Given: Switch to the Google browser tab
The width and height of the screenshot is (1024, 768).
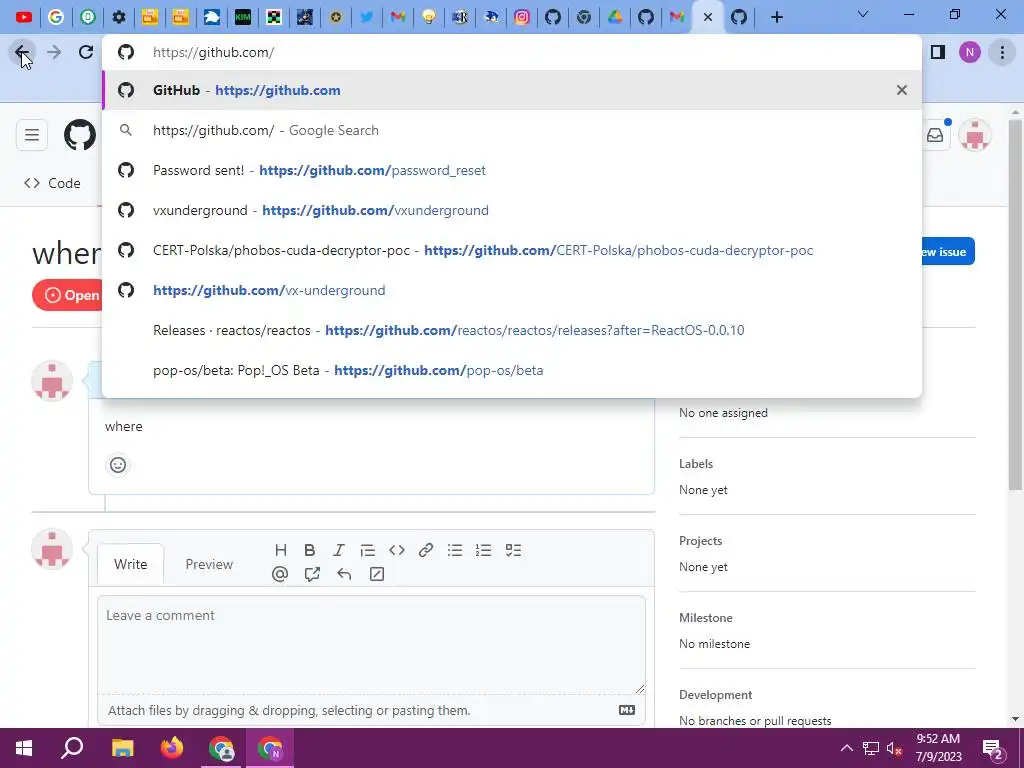Looking at the screenshot, I should coord(56,17).
